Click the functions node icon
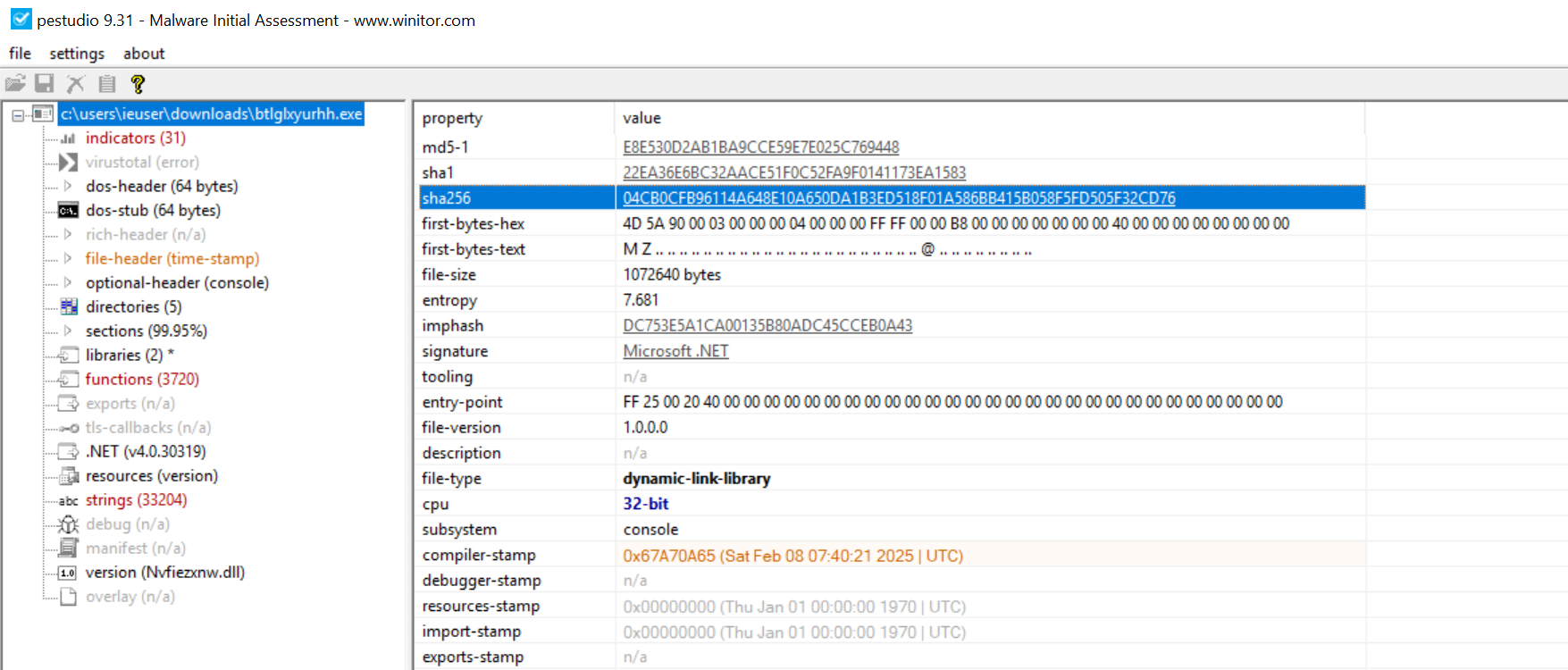Image resolution: width=1568 pixels, height=670 pixels. tap(69, 380)
